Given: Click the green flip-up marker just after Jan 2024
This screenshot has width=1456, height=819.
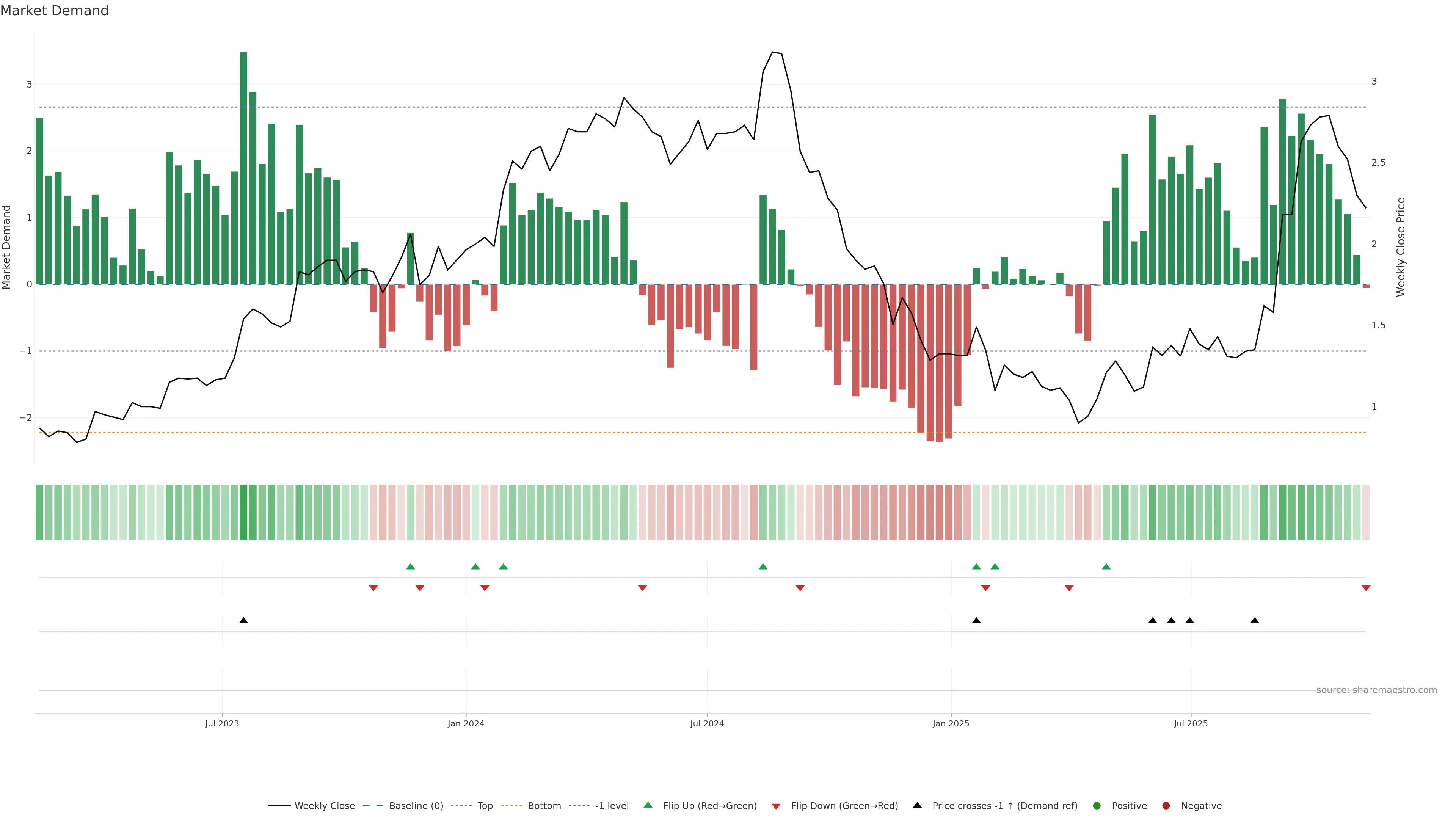Looking at the screenshot, I should pyautogui.click(x=475, y=567).
